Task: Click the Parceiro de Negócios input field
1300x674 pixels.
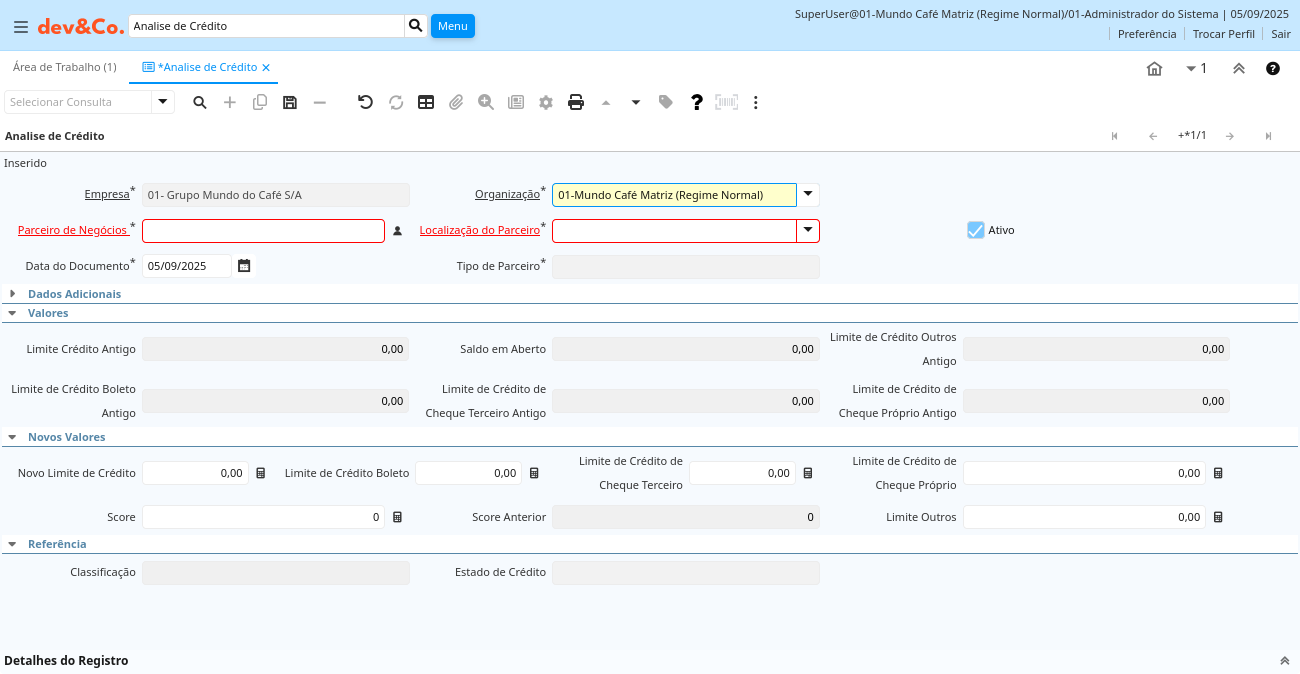Action: pyautogui.click(x=263, y=231)
